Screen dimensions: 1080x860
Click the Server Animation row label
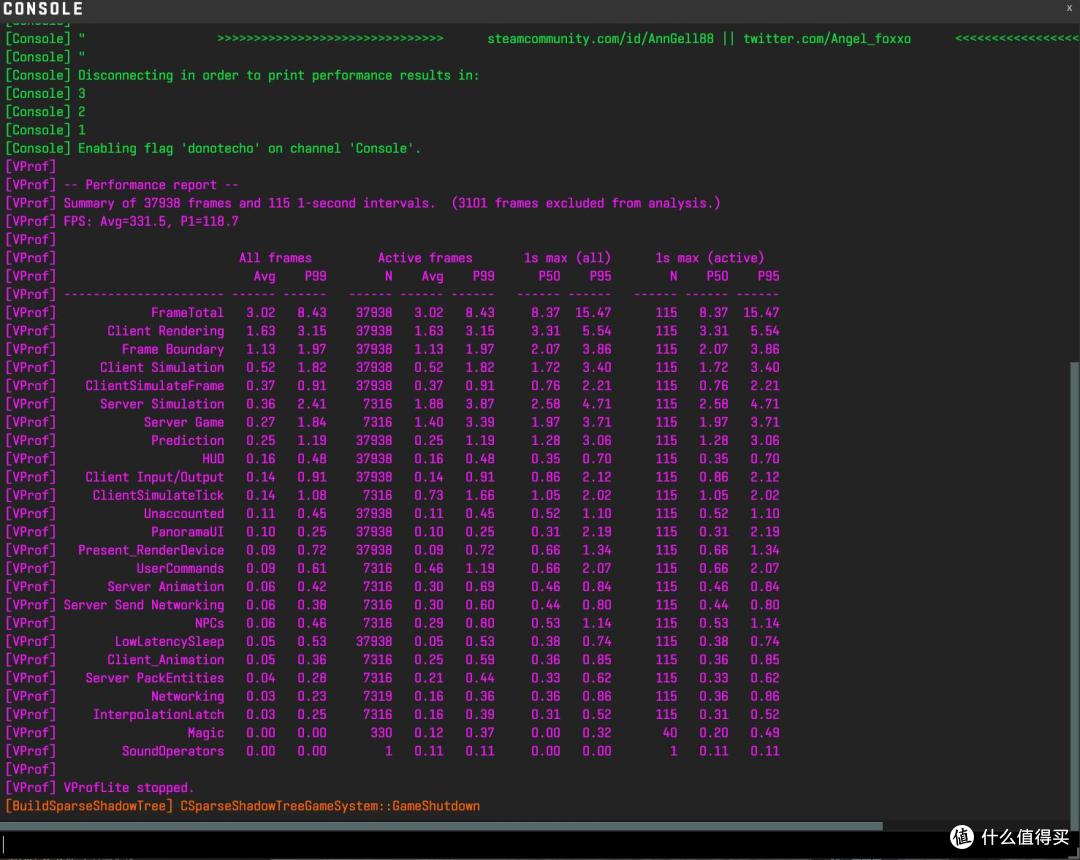pos(165,587)
